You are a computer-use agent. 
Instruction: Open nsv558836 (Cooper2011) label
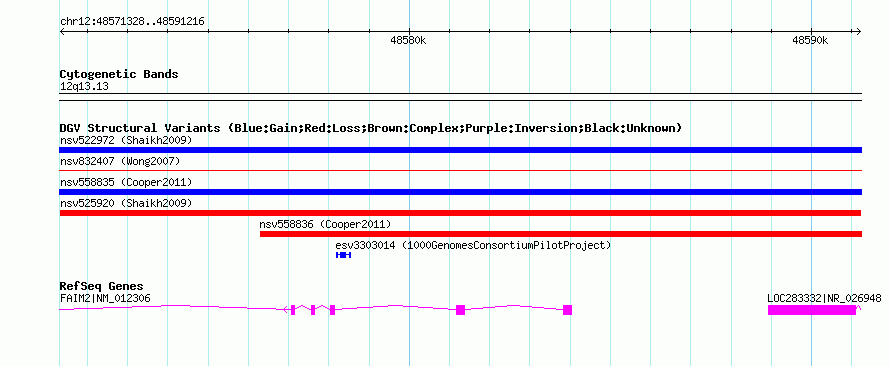pos(325,224)
